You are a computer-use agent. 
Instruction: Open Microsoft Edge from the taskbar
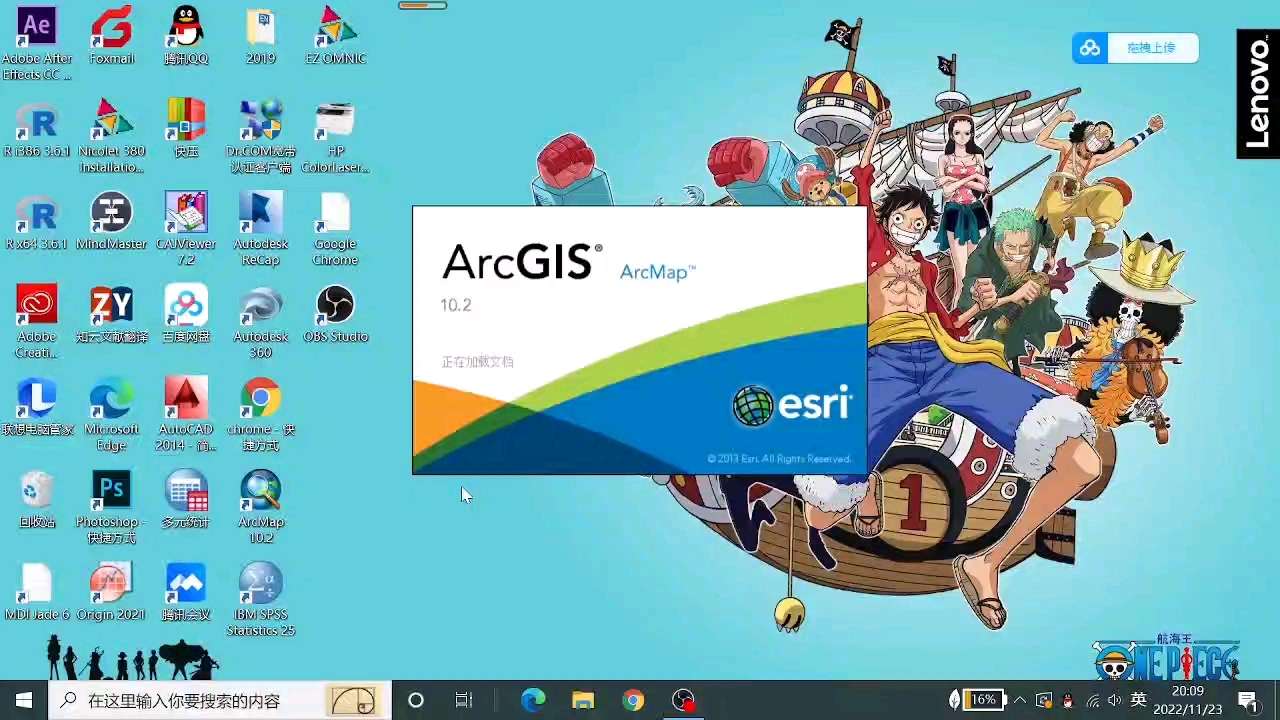(x=533, y=700)
